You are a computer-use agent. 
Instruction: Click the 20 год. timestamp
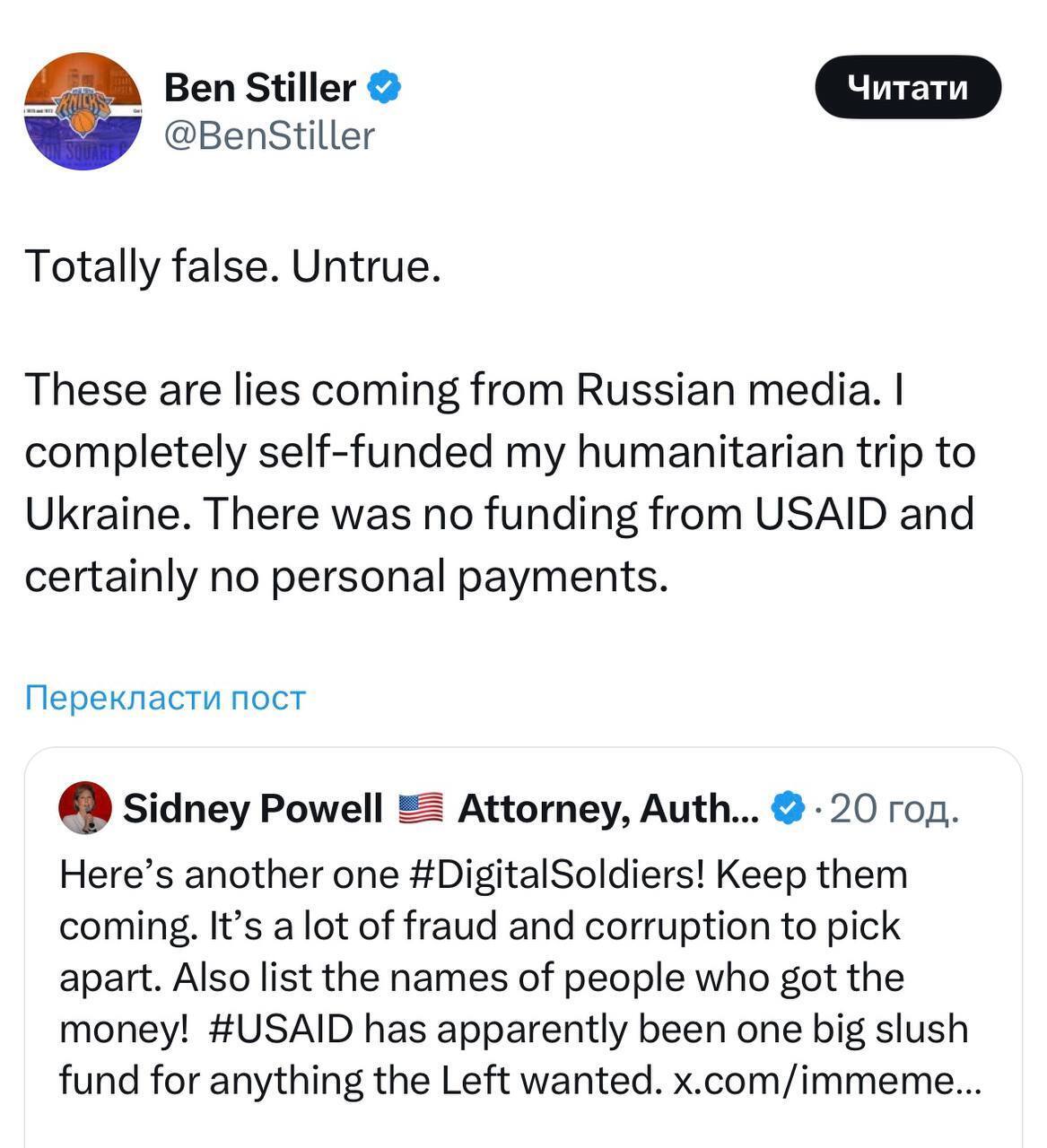894,809
